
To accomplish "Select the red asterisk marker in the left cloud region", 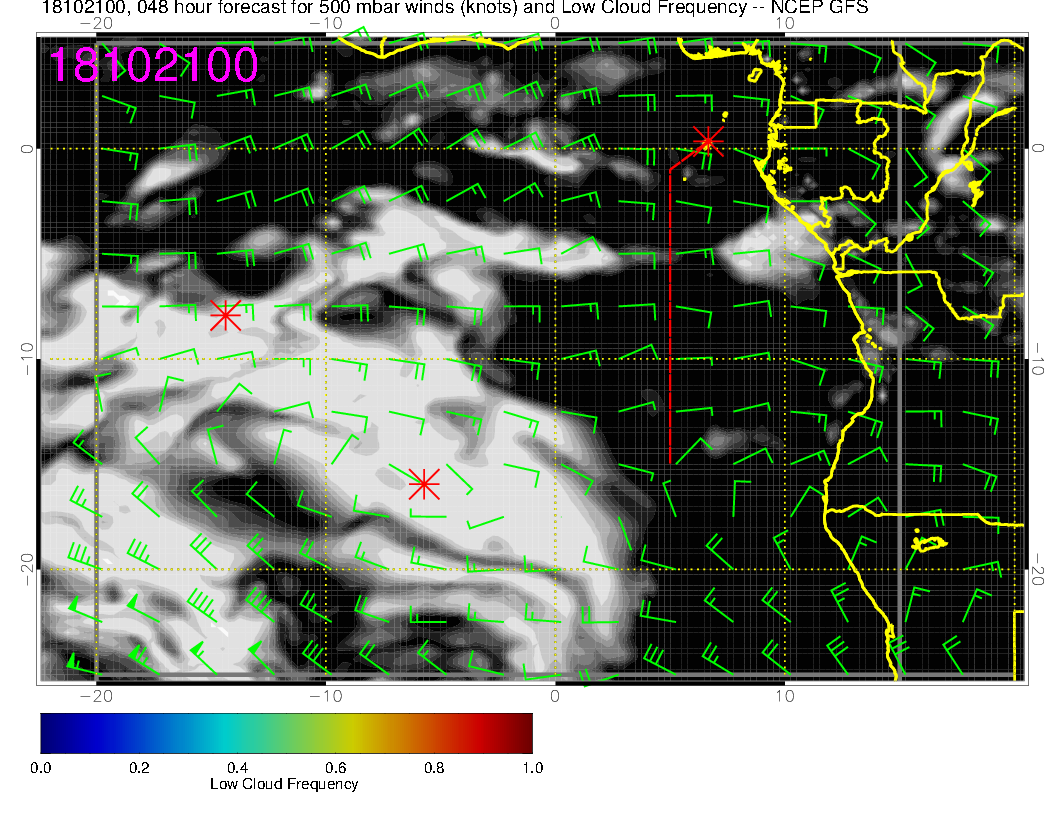I will pos(225,315).
